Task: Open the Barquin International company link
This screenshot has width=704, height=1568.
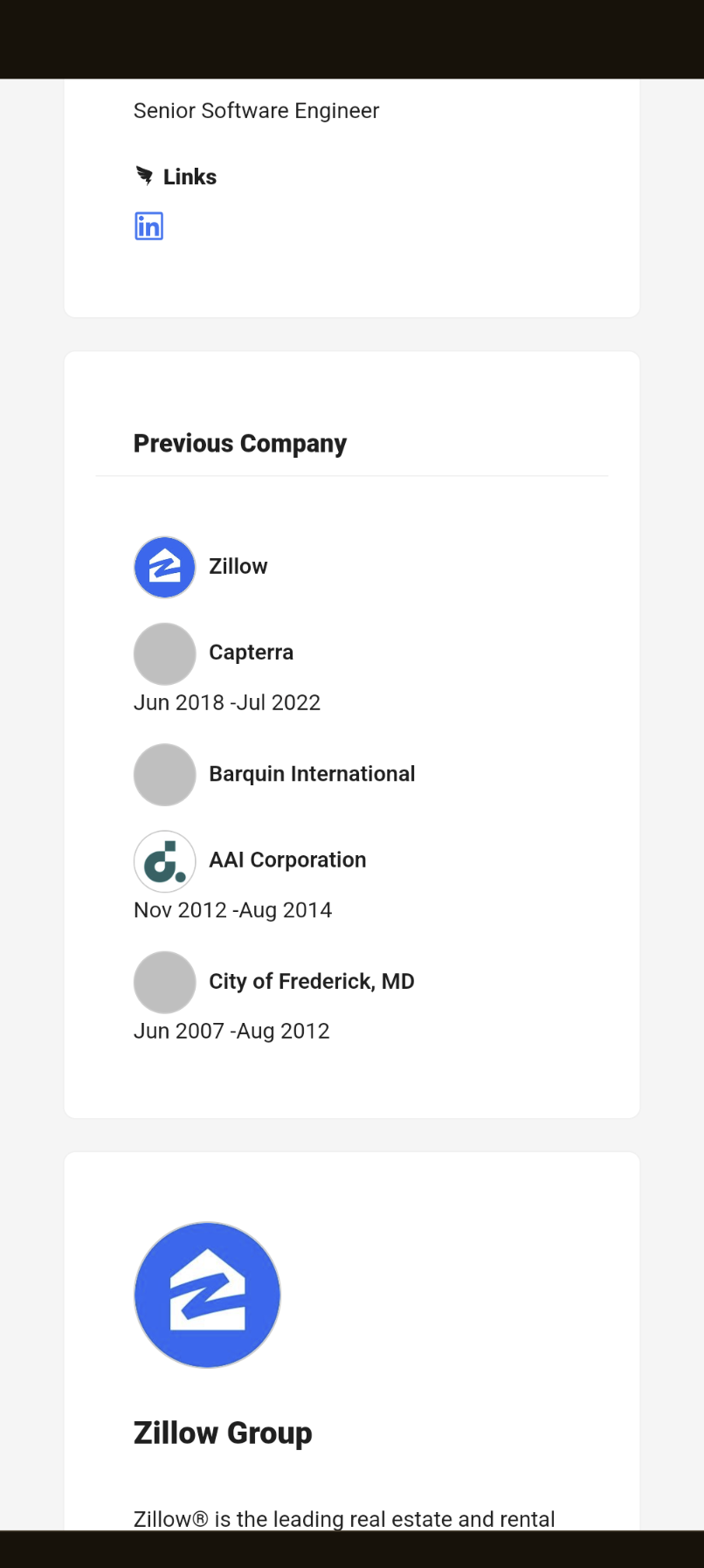Action: coord(312,774)
